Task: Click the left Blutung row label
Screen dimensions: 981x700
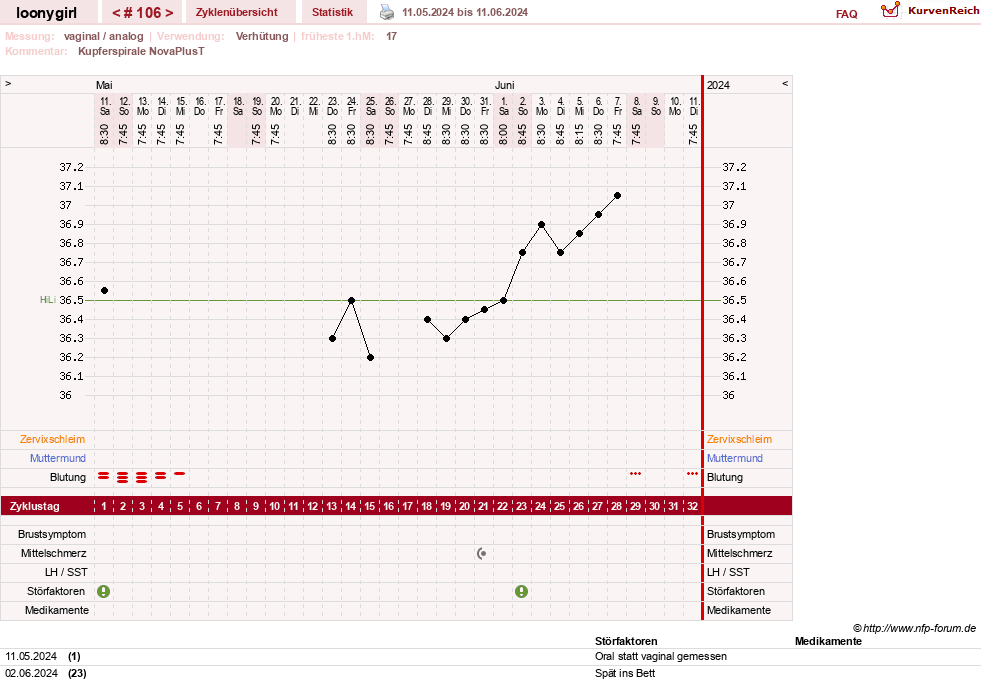Action: point(68,477)
